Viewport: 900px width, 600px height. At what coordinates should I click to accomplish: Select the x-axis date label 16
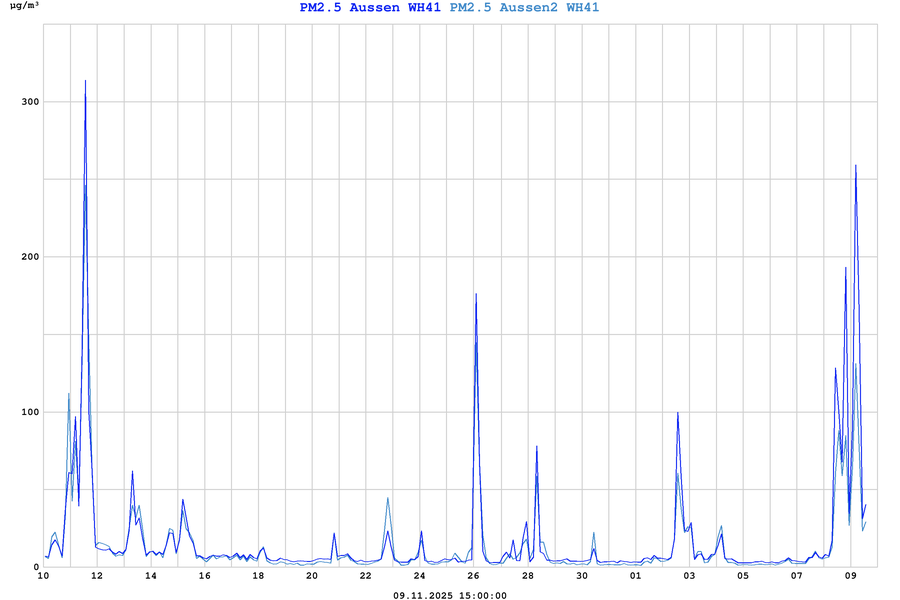[204, 576]
